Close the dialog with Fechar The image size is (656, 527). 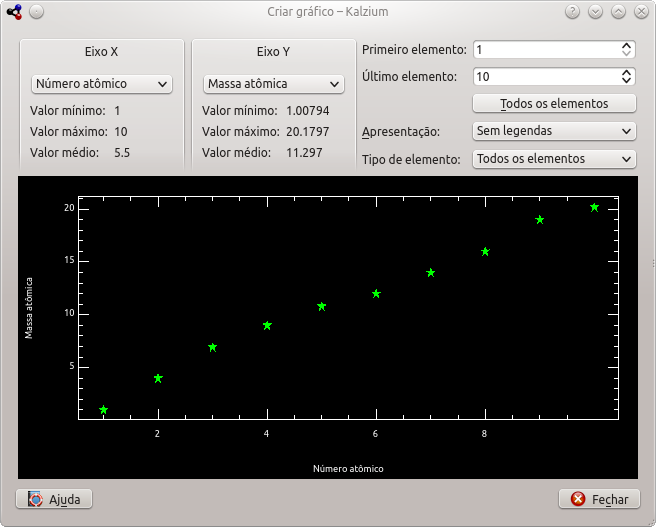(x=598, y=499)
